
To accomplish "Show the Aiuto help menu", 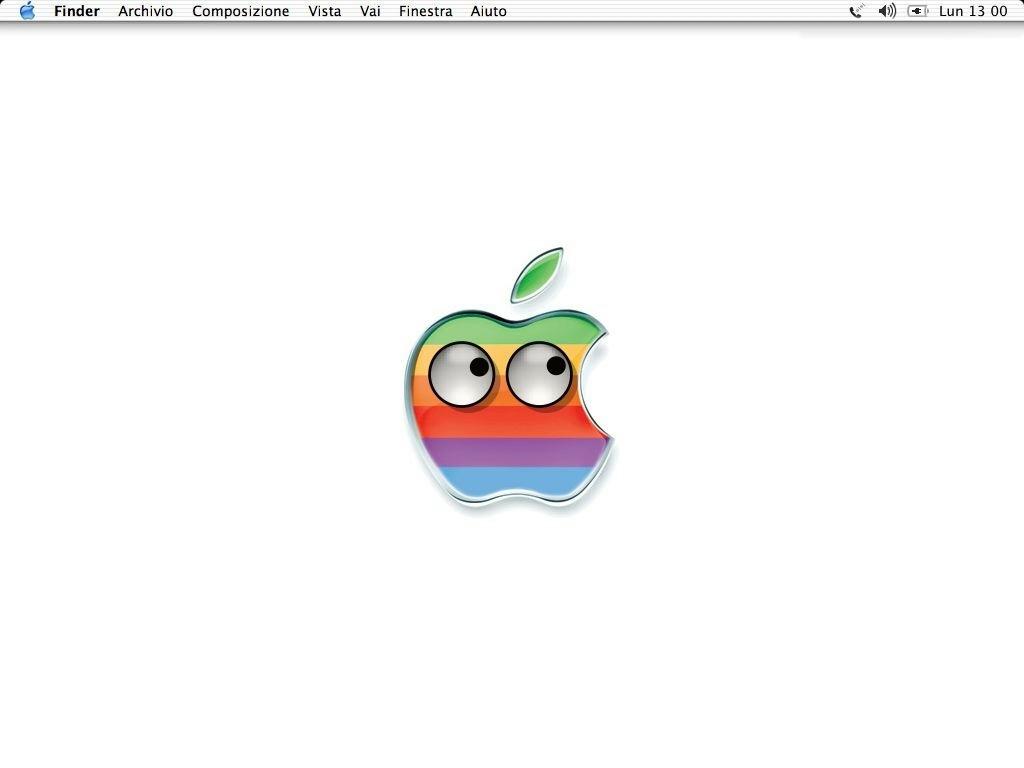I will point(488,11).
